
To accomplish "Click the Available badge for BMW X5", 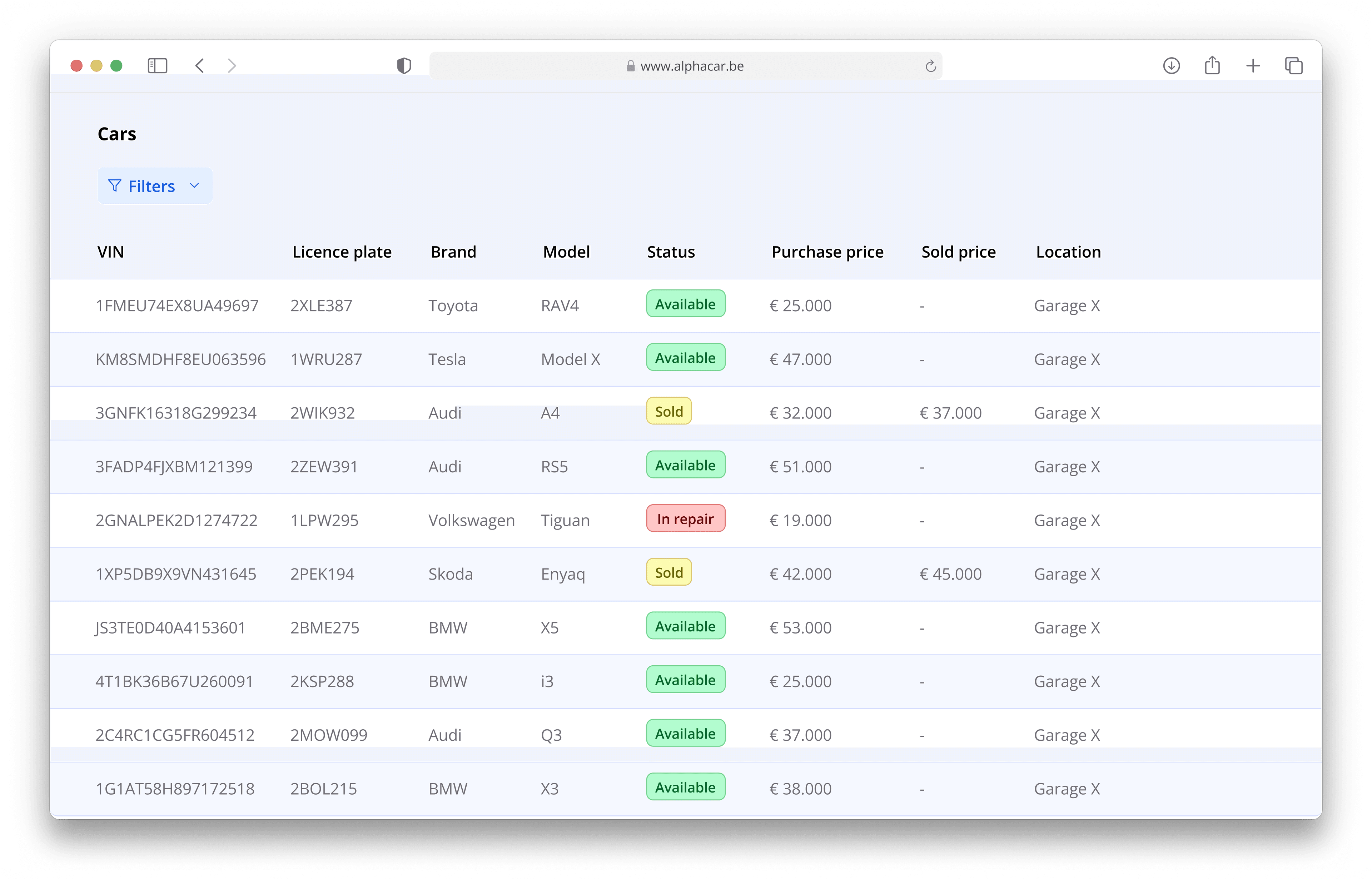I will coord(685,626).
